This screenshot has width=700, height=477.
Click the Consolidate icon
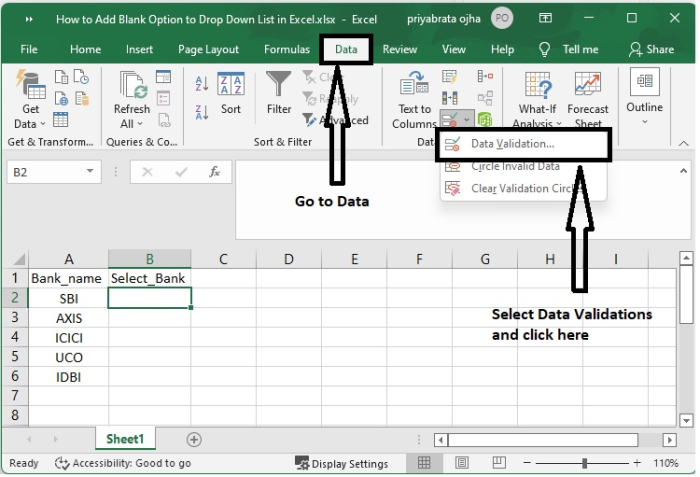485,76
